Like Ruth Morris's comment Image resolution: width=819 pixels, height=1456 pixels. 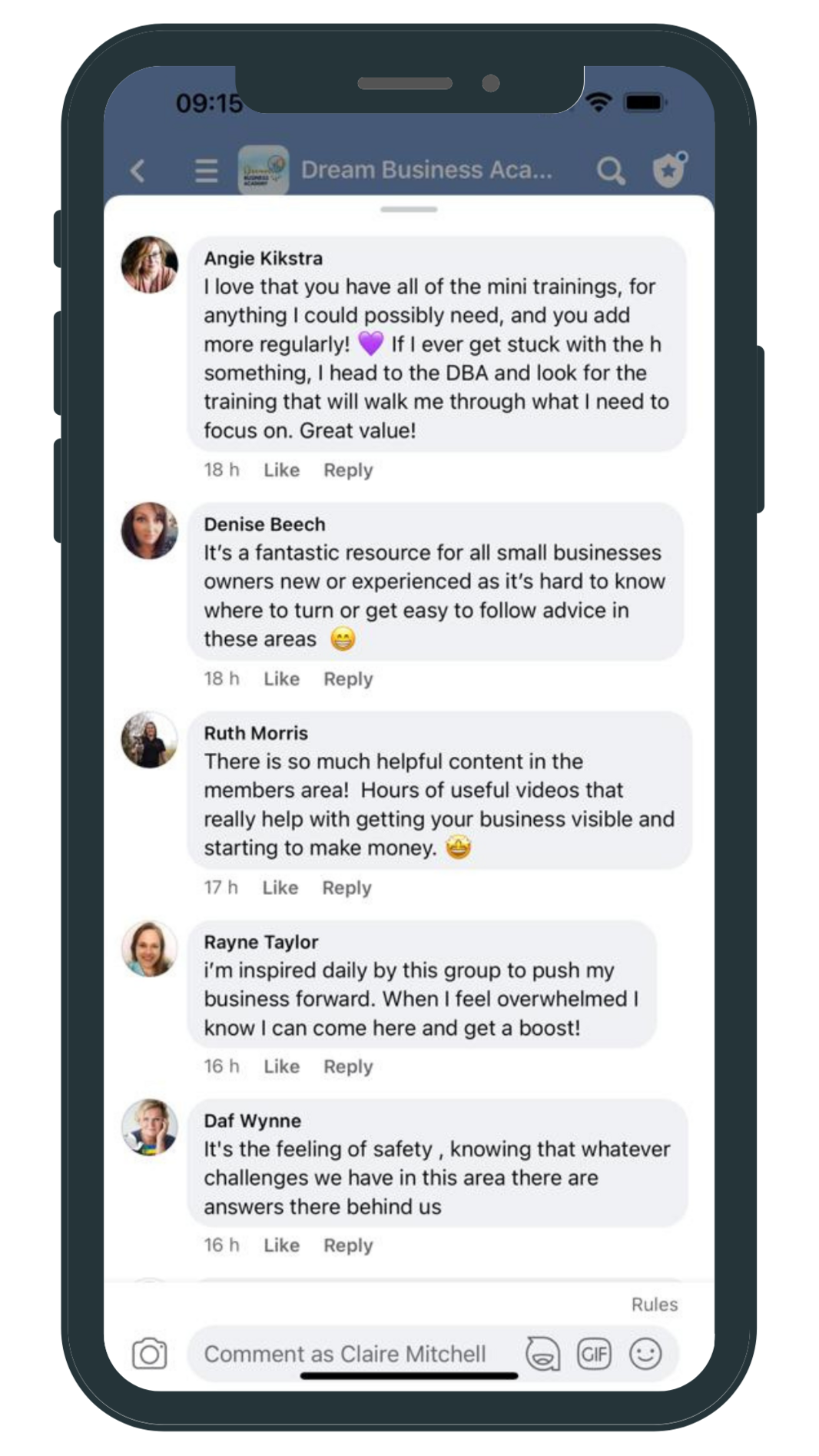pyautogui.click(x=280, y=888)
